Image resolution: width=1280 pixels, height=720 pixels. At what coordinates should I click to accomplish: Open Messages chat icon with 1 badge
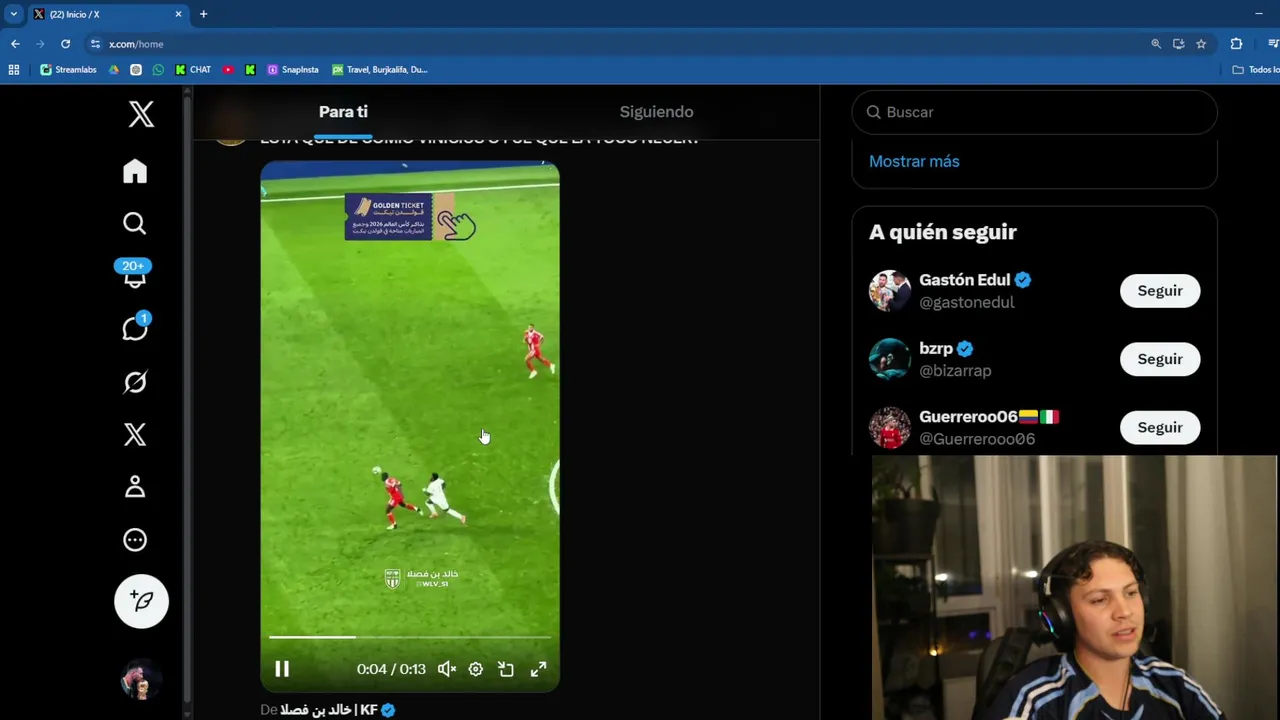coord(135,327)
